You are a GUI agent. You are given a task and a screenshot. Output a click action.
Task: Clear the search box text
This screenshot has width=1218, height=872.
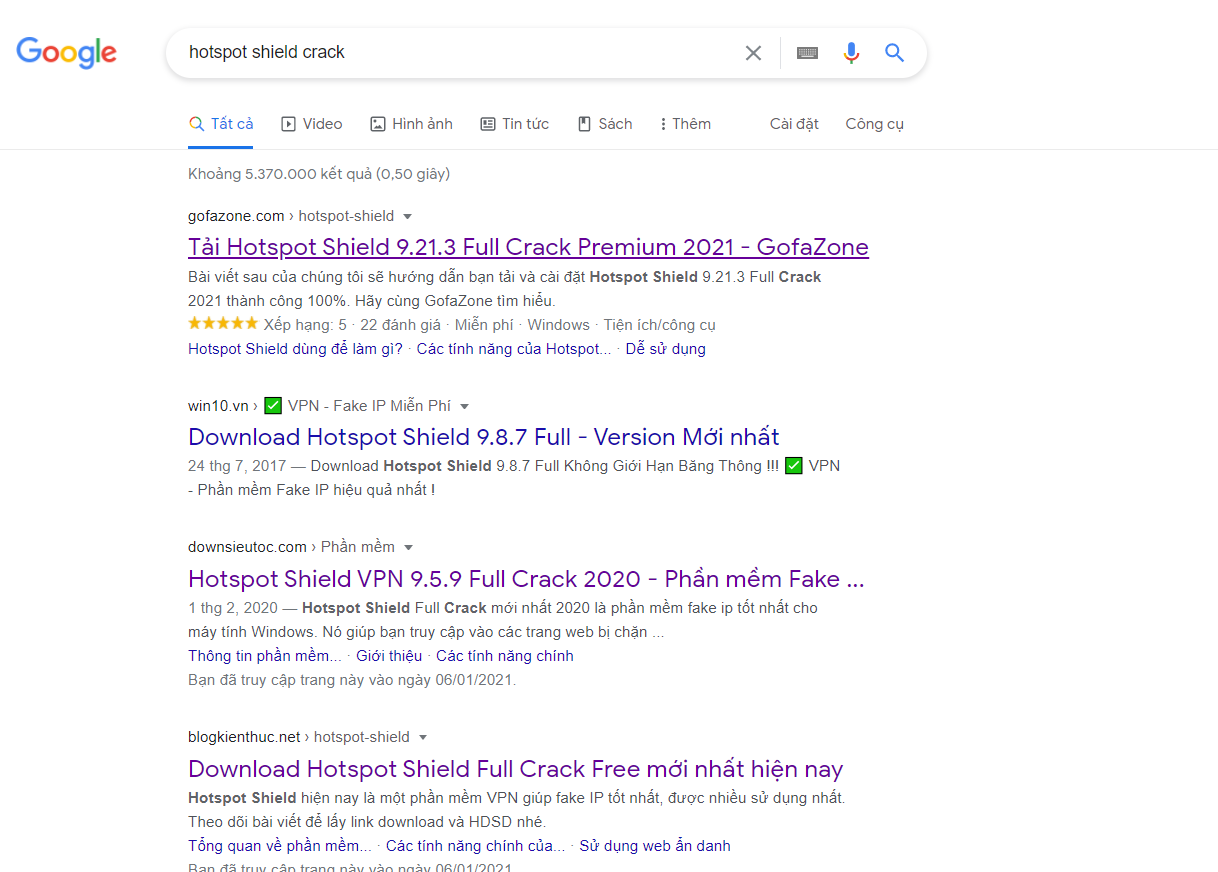click(x=753, y=53)
